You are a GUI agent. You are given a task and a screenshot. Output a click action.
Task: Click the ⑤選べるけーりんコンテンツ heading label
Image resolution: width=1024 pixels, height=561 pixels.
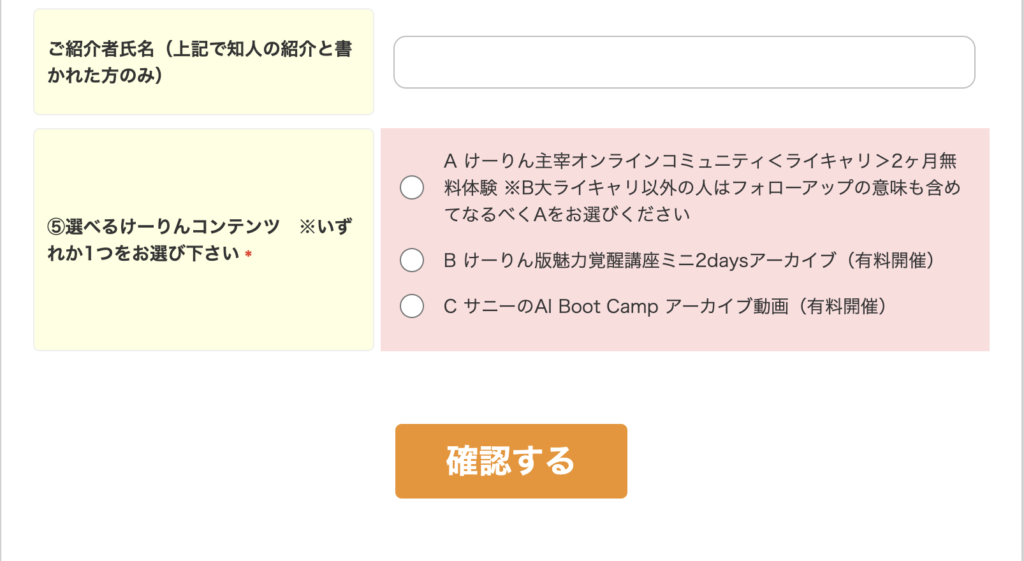[163, 227]
